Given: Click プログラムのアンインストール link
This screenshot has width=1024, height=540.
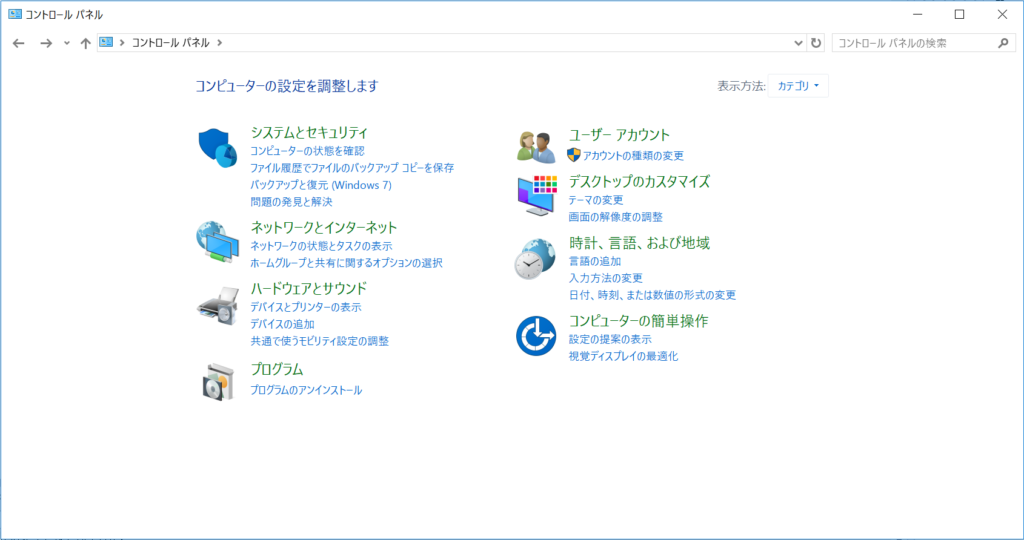Looking at the screenshot, I should (x=306, y=390).
